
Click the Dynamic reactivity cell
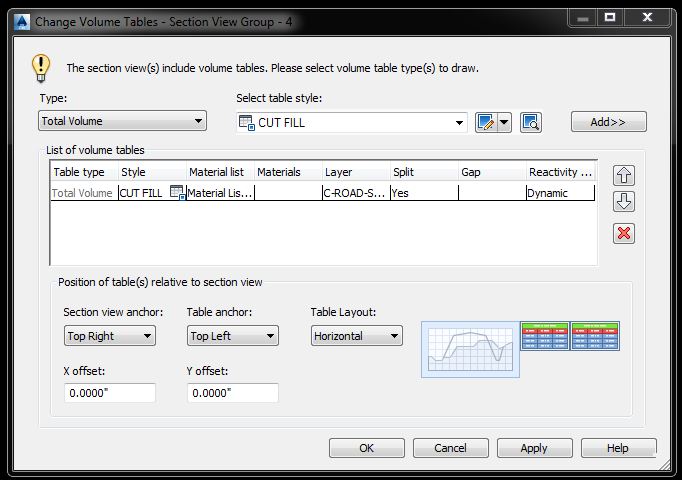pyautogui.click(x=560, y=193)
